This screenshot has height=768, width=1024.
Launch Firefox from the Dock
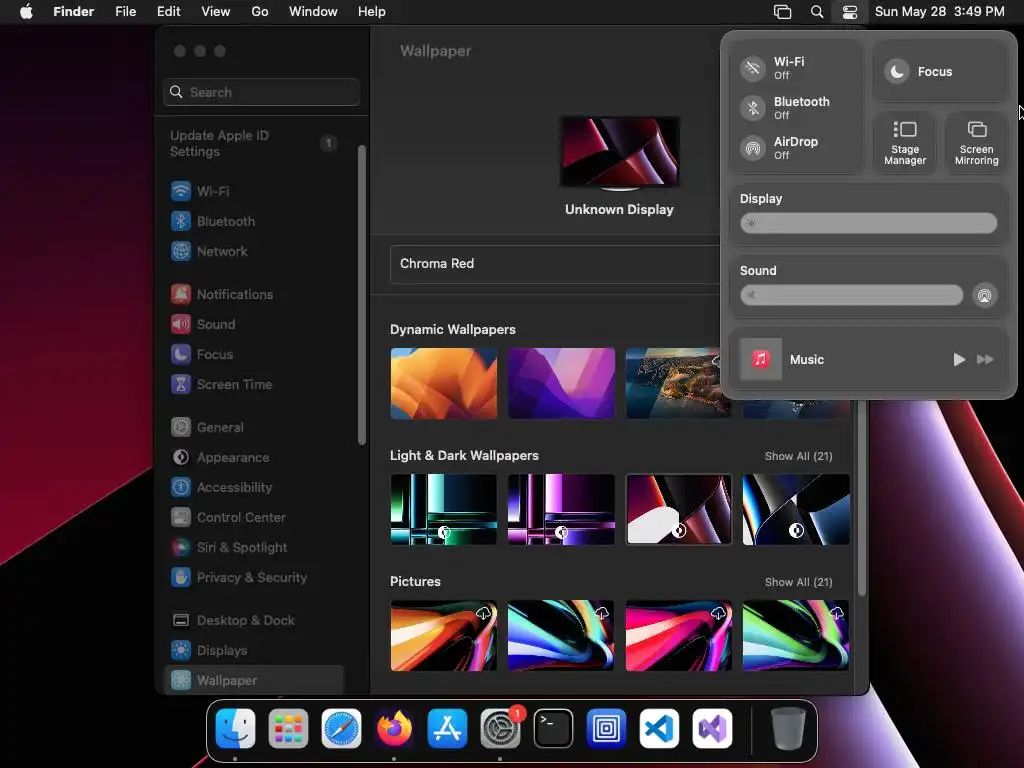point(394,728)
